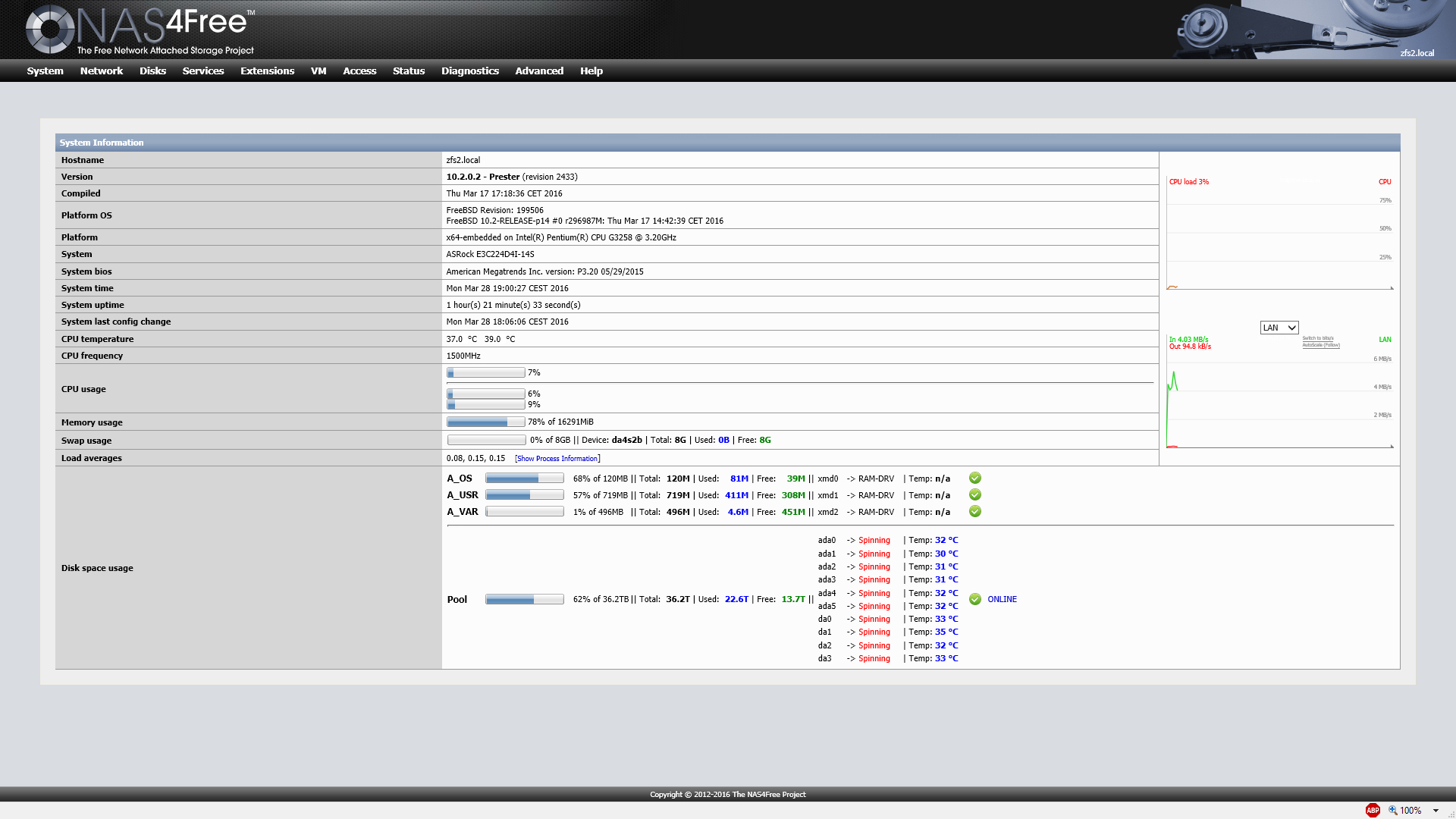This screenshot has height=819, width=1456.
Task: Click the NAS4Free logo
Action: click(140, 30)
